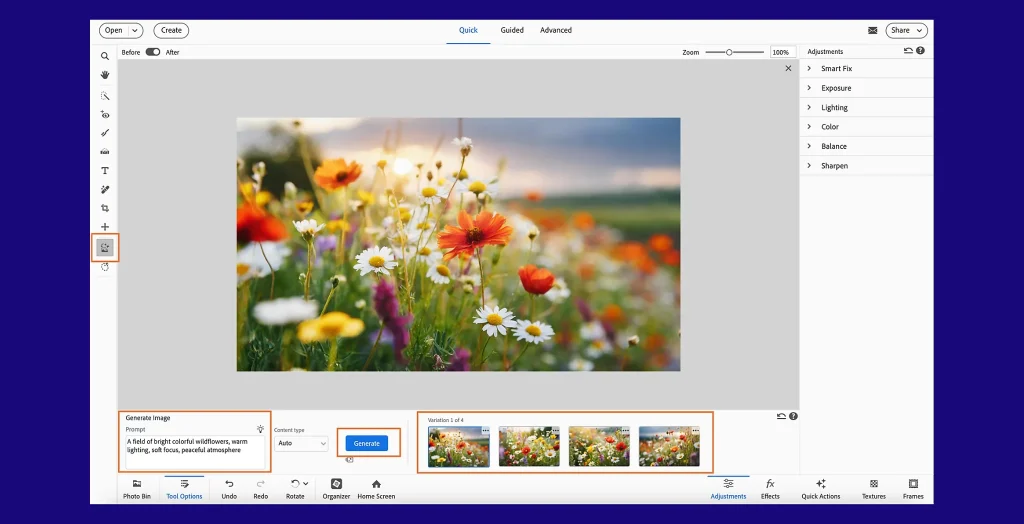Expand the Exposure adjustment
This screenshot has width=1024, height=524.
(x=866, y=88)
